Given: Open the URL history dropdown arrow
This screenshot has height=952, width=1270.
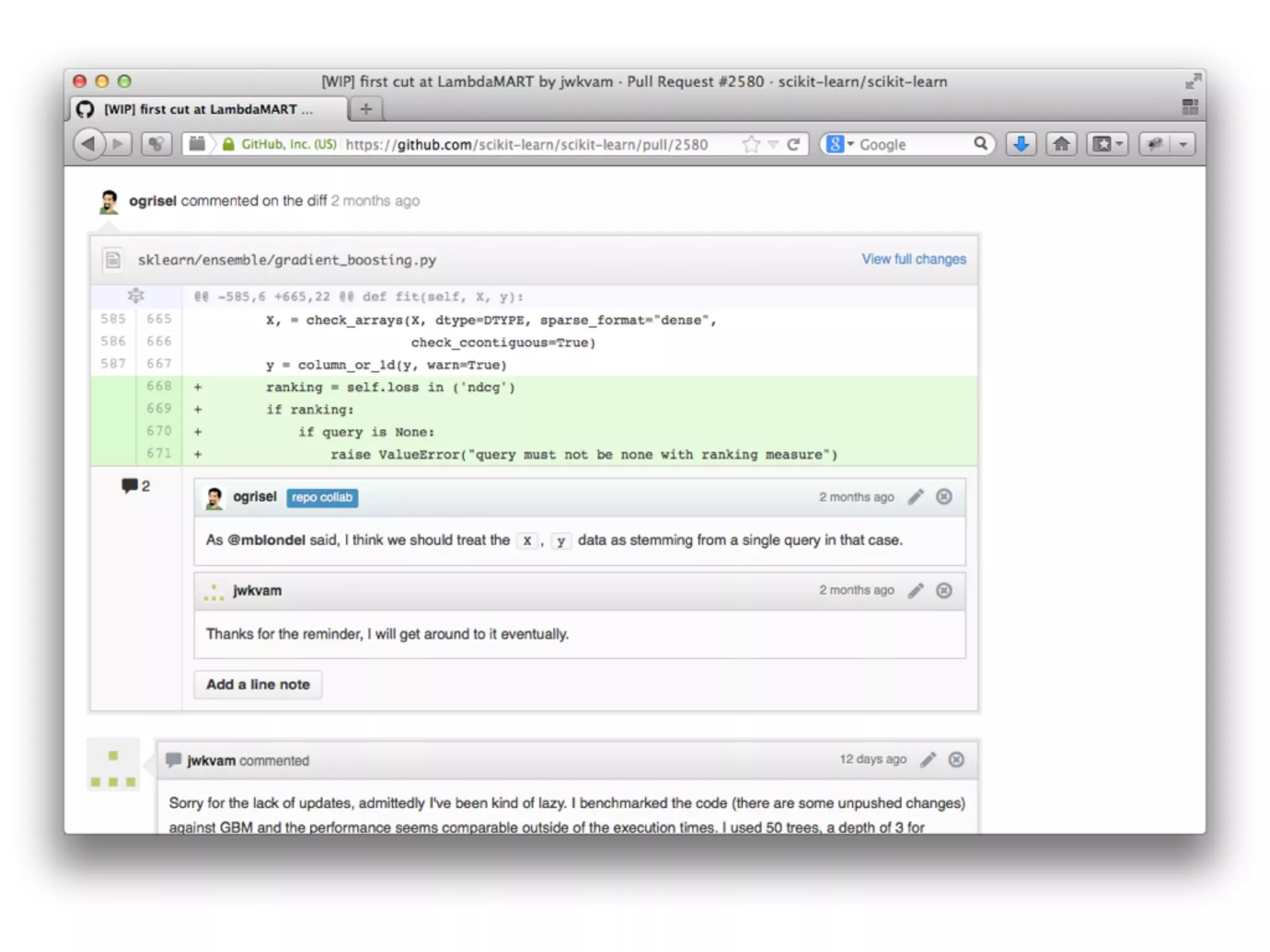Looking at the screenshot, I should (773, 144).
